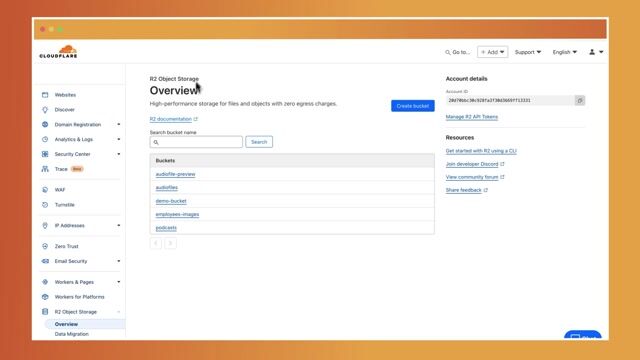Expand the Workers & Pages submenu arrow

click(119, 282)
